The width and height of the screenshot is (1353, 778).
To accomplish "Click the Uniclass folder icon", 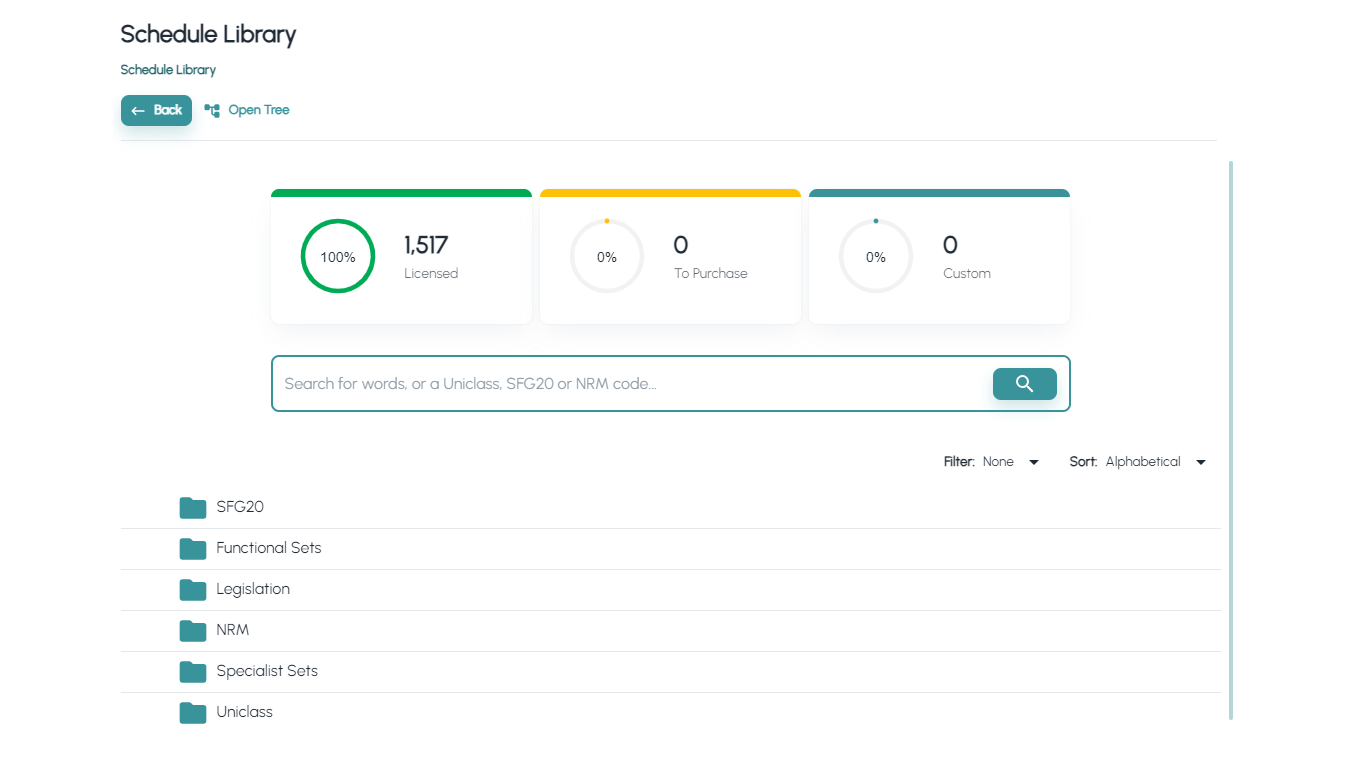I will click(x=193, y=713).
